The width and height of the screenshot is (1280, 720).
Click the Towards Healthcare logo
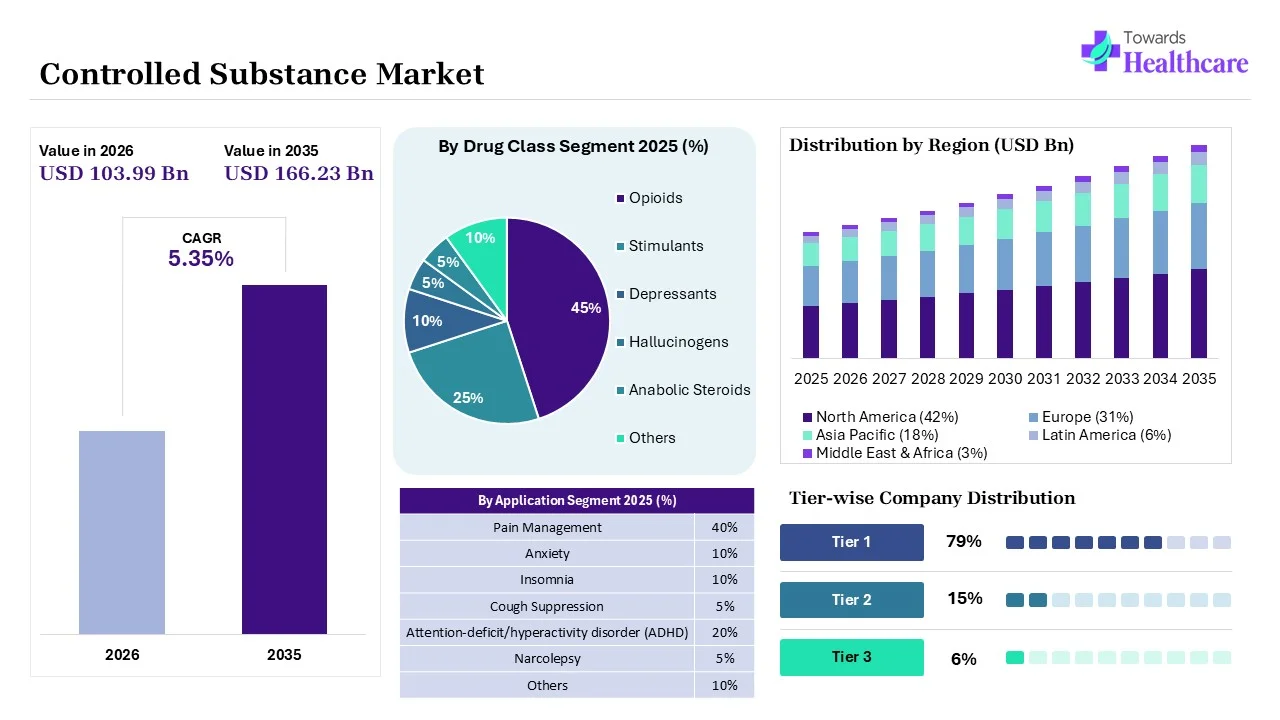pyautogui.click(x=1164, y=52)
